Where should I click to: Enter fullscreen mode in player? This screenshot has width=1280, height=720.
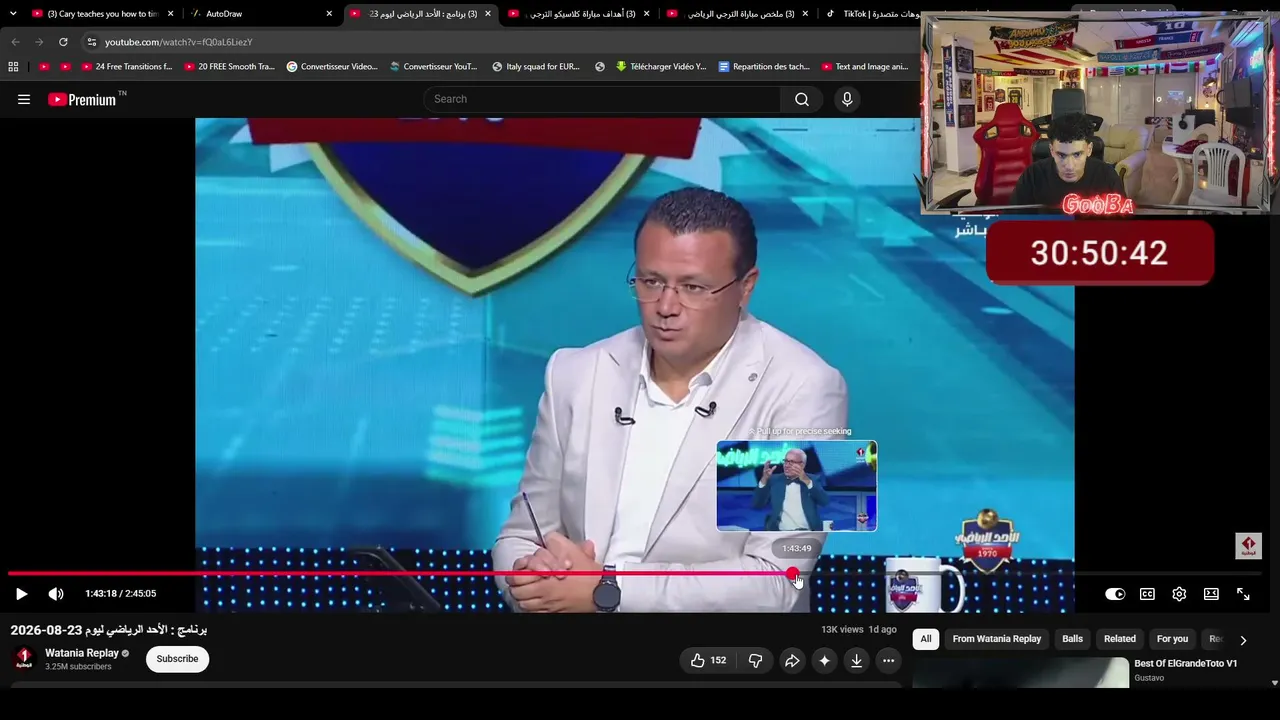coord(1243,594)
